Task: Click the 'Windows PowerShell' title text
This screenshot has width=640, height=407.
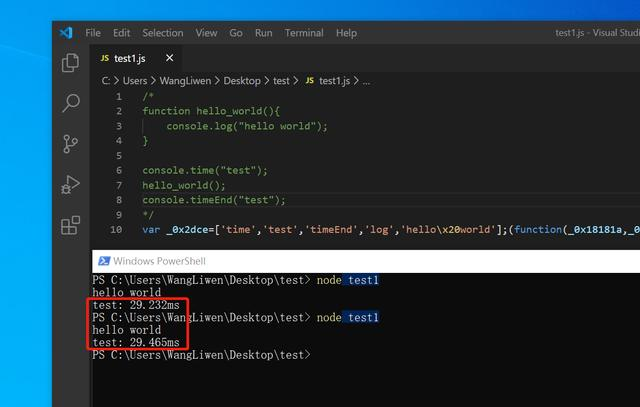Action: click(x=159, y=261)
